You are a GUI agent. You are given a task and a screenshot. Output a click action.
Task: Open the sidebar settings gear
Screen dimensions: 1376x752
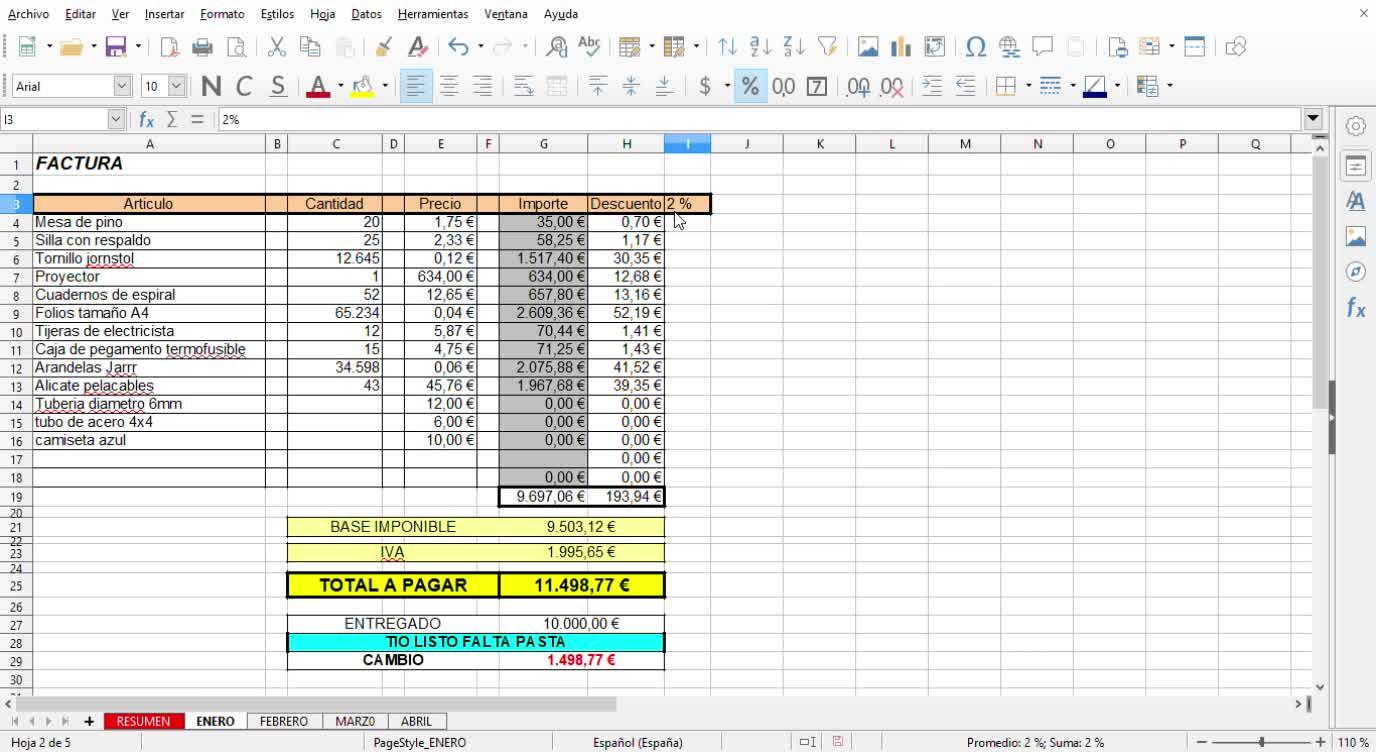click(x=1356, y=126)
